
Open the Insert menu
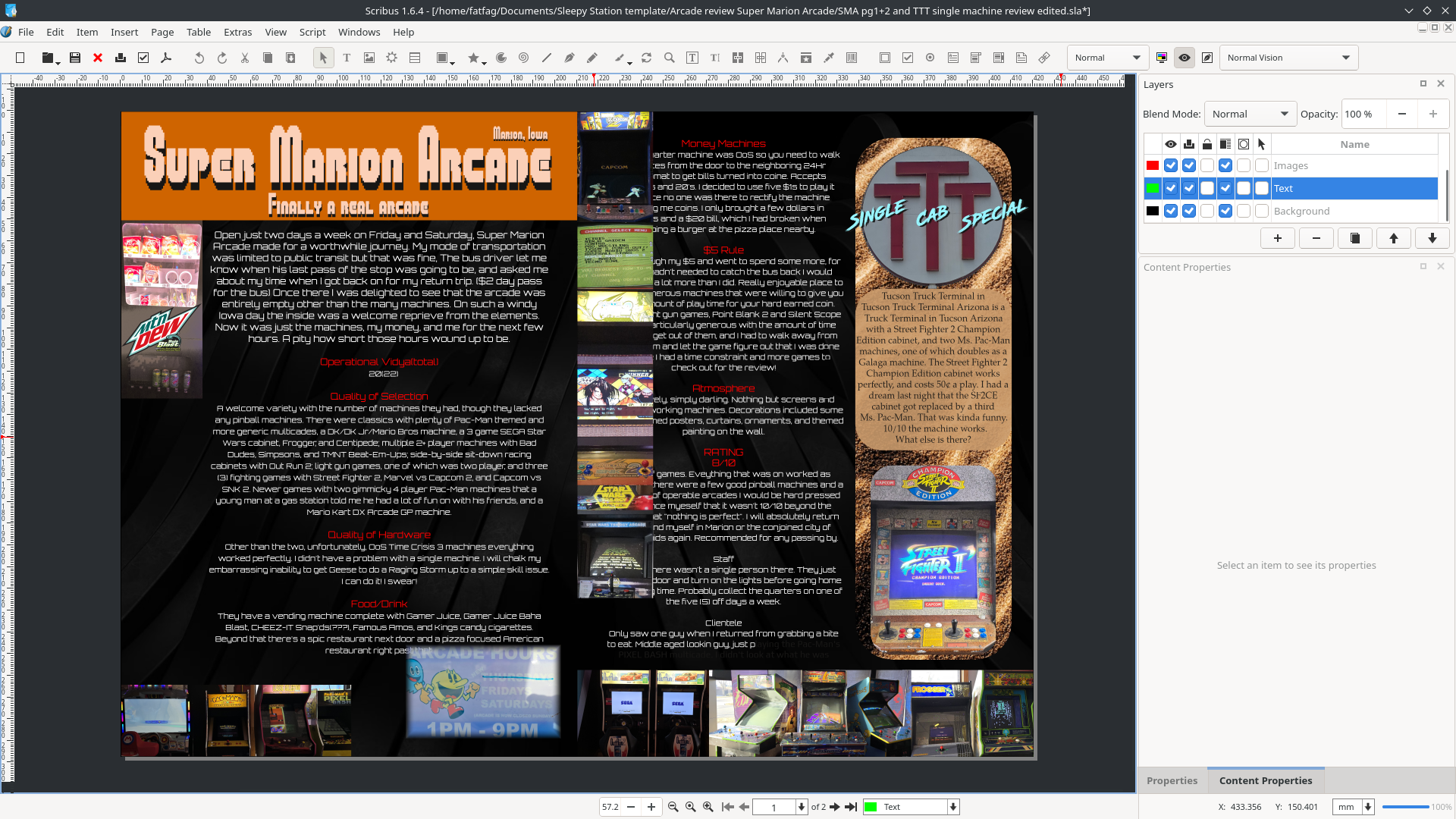click(124, 32)
